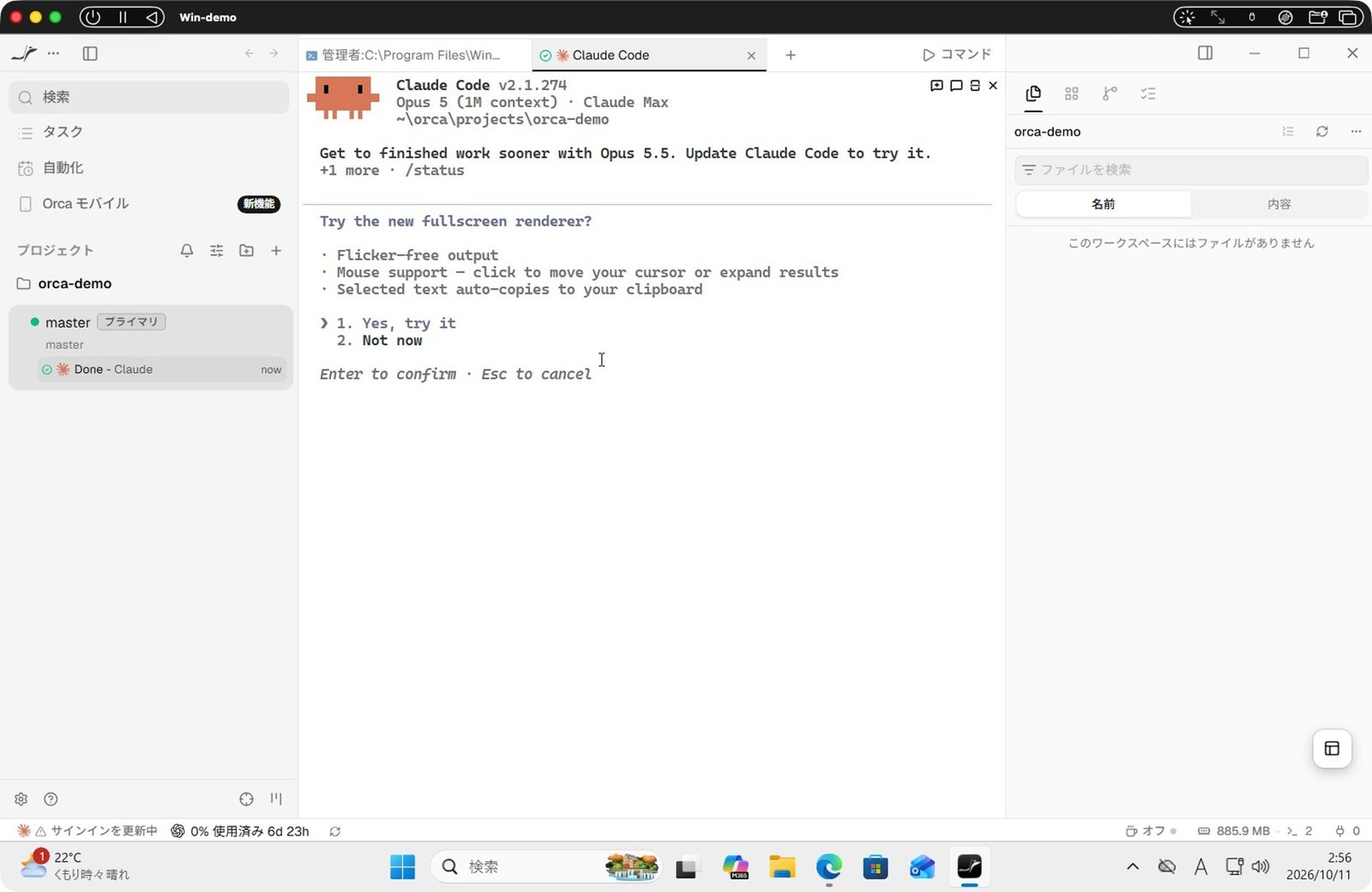1372x892 pixels.
Task: Create a new item with the projects plus icon
Action: (x=276, y=250)
